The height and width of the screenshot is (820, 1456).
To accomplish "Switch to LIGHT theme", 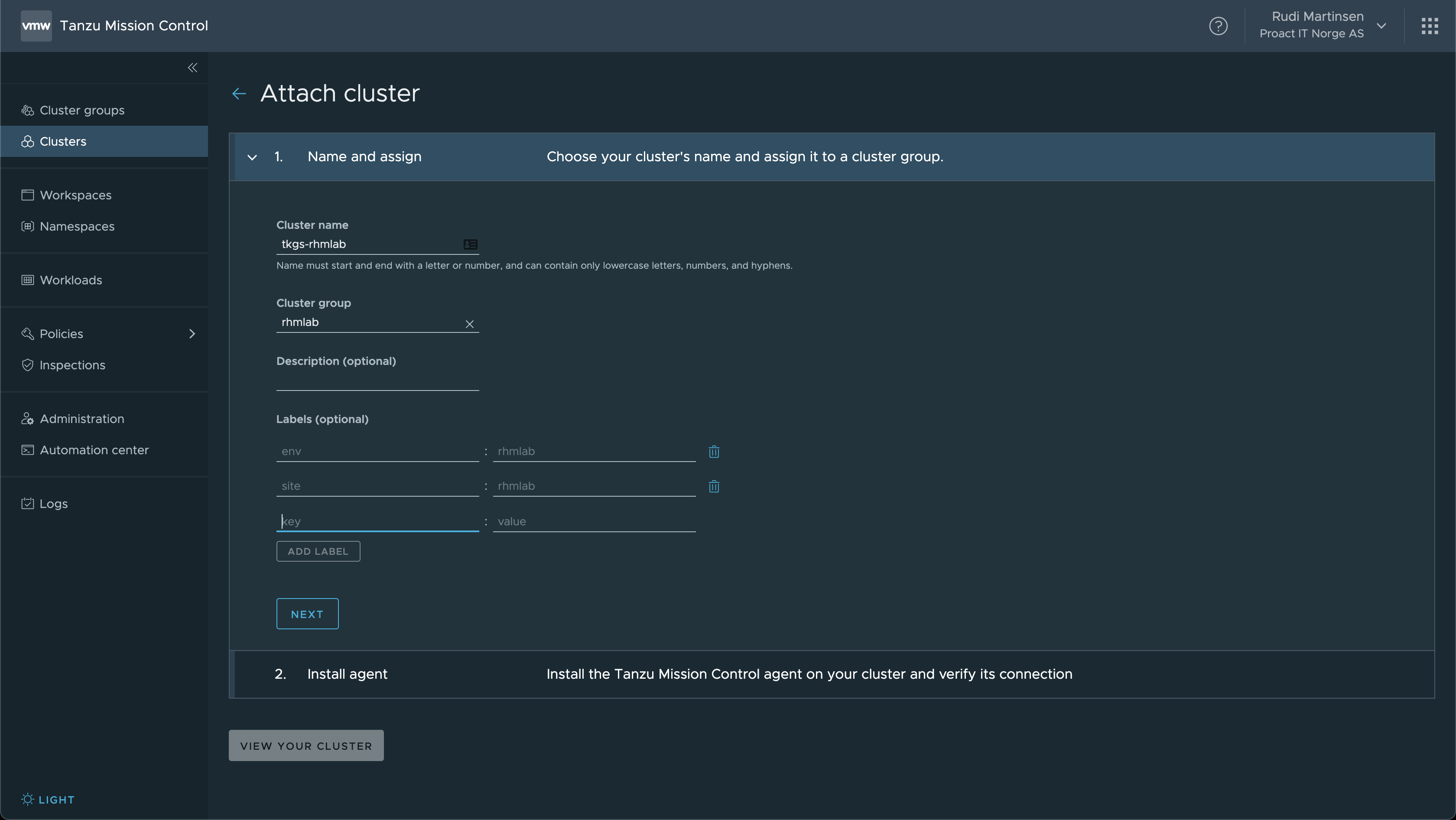I will pyautogui.click(x=48, y=799).
